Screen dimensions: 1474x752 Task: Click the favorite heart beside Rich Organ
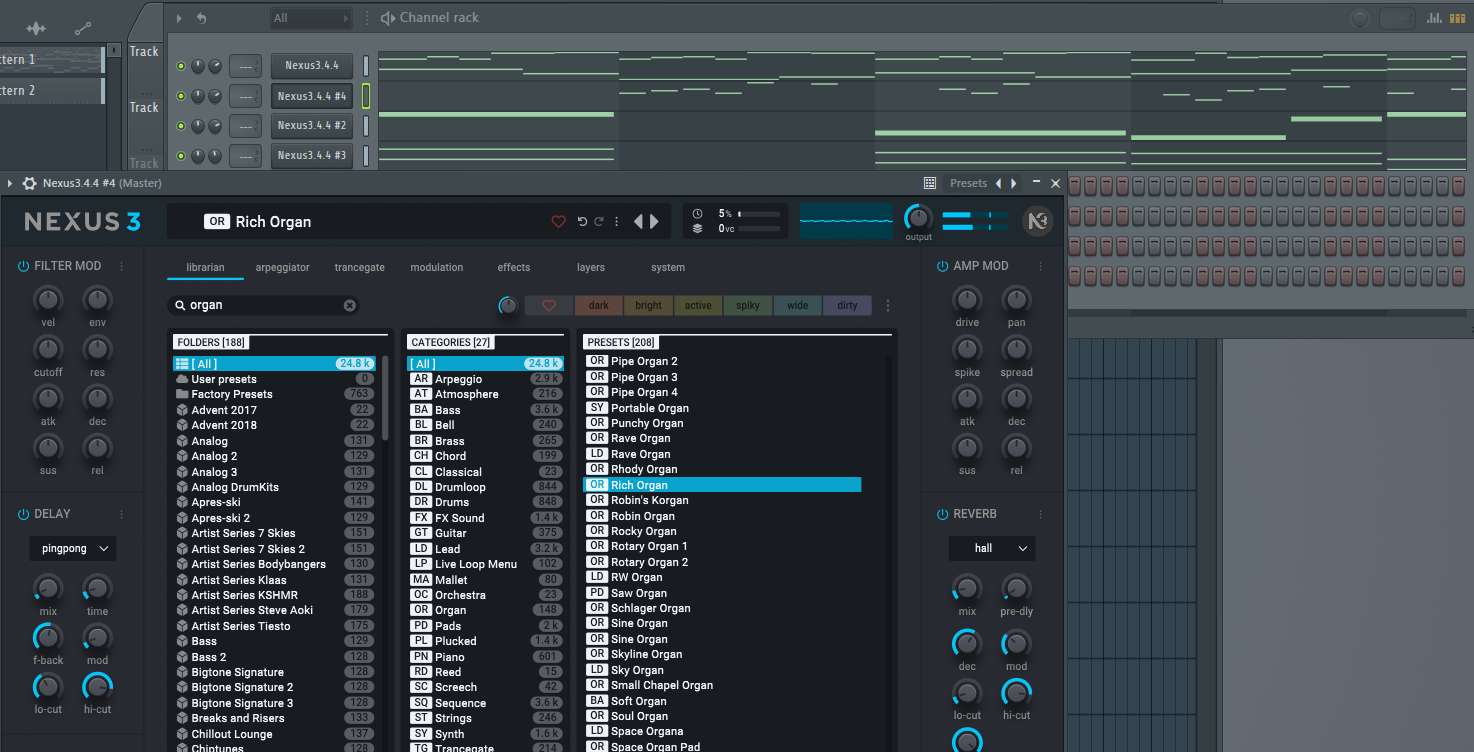click(x=559, y=222)
